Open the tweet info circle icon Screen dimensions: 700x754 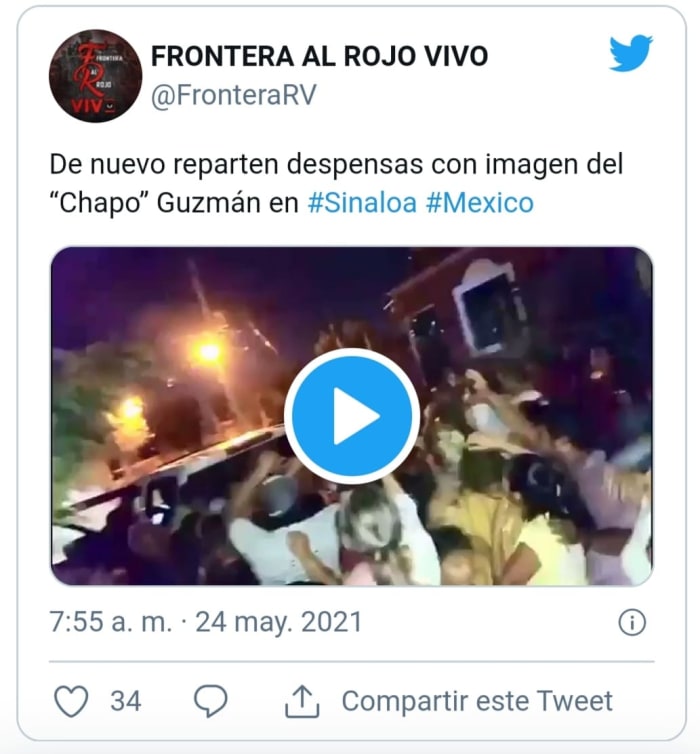pos(631,622)
